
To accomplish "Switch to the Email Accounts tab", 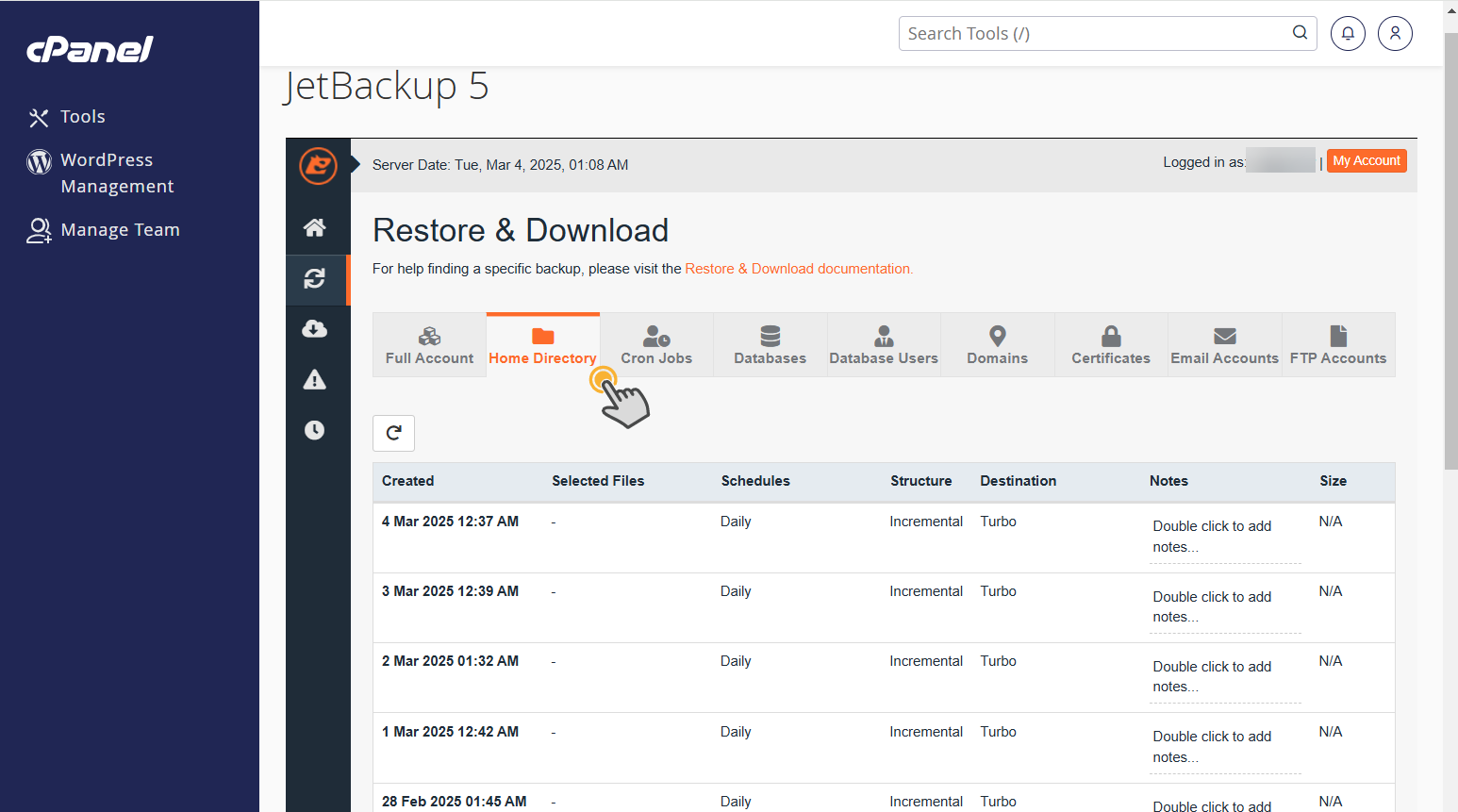I will coord(1225,345).
